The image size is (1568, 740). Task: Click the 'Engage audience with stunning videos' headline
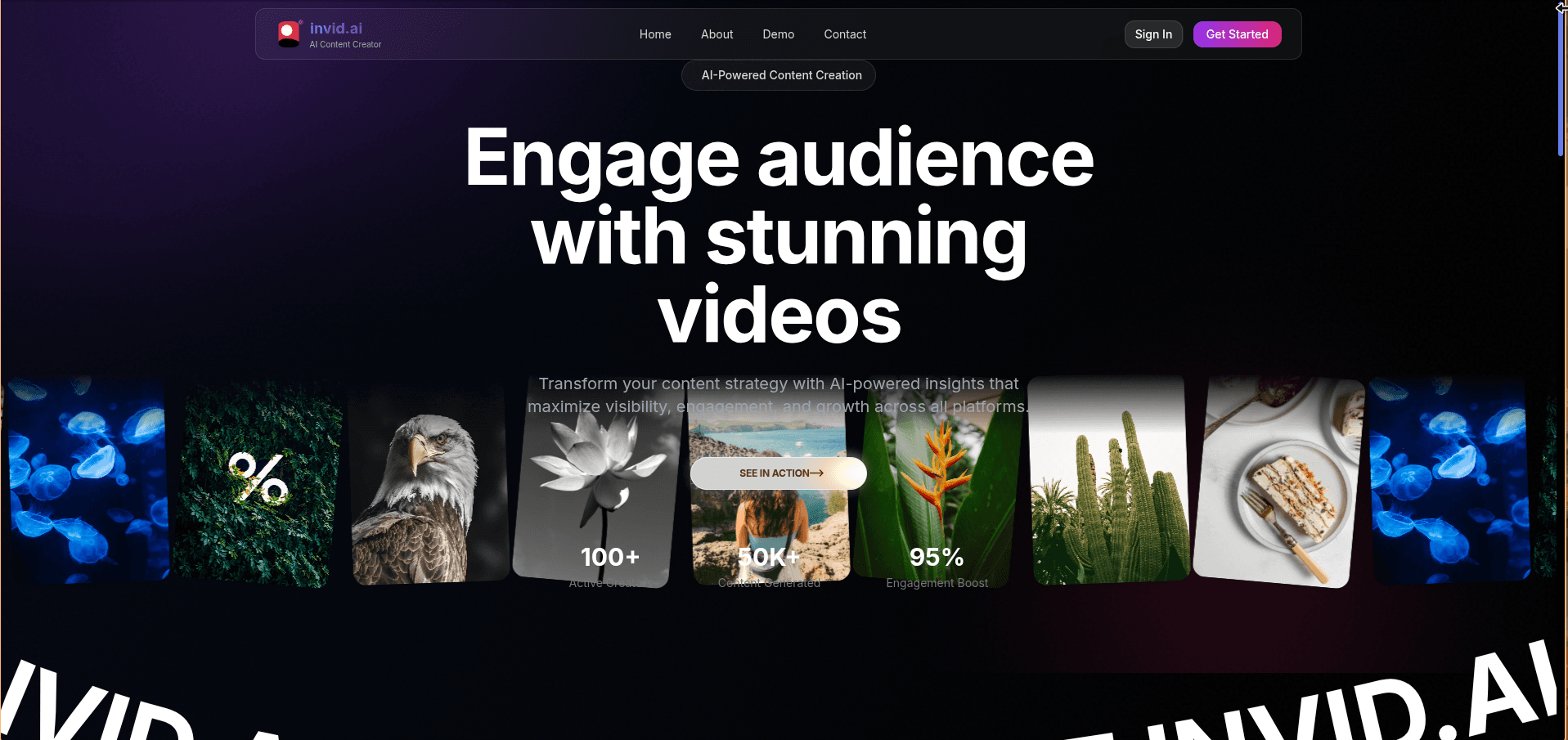780,235
